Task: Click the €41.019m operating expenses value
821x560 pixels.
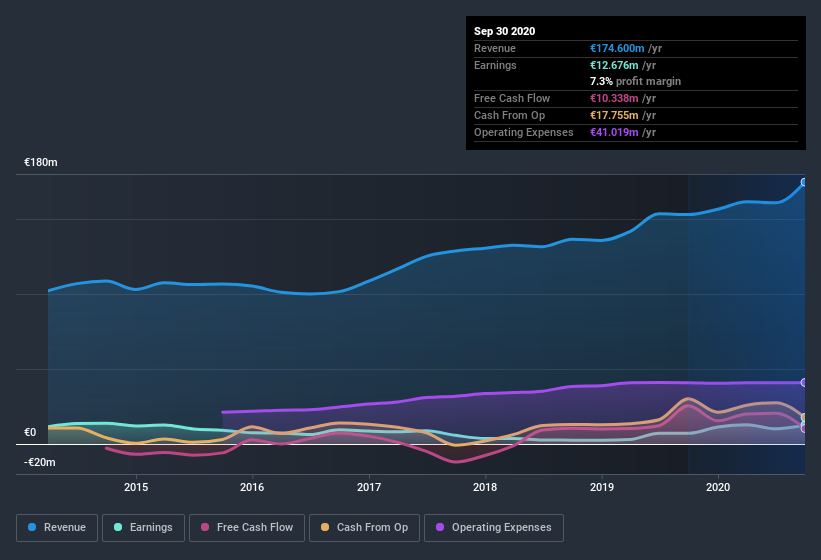Action: pos(614,132)
